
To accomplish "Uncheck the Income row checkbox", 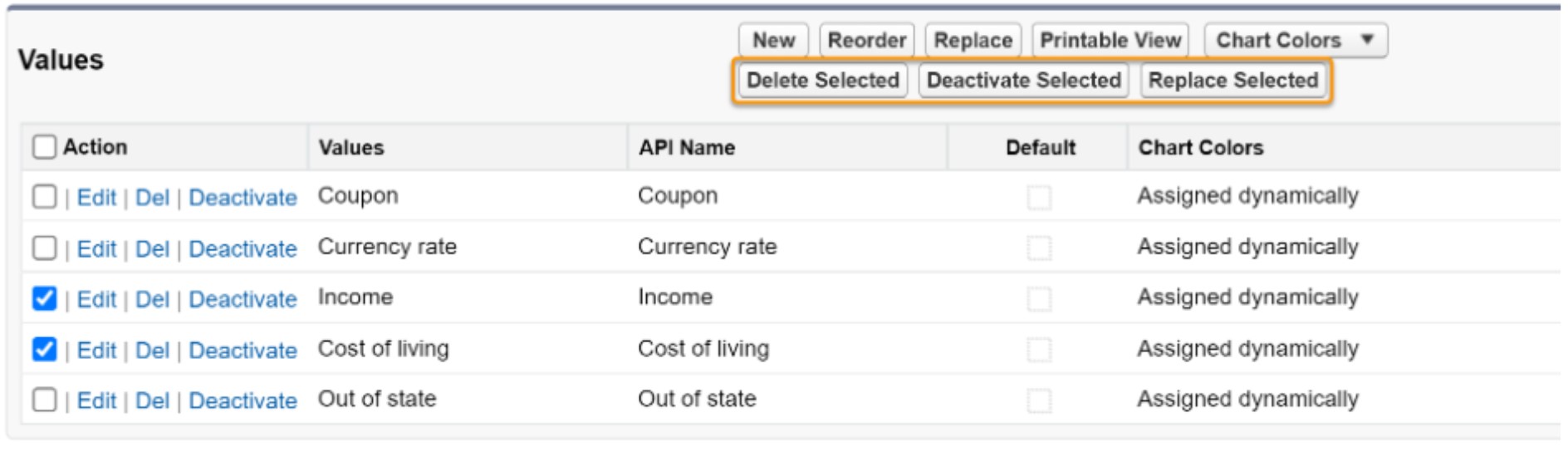I will pyautogui.click(x=44, y=298).
